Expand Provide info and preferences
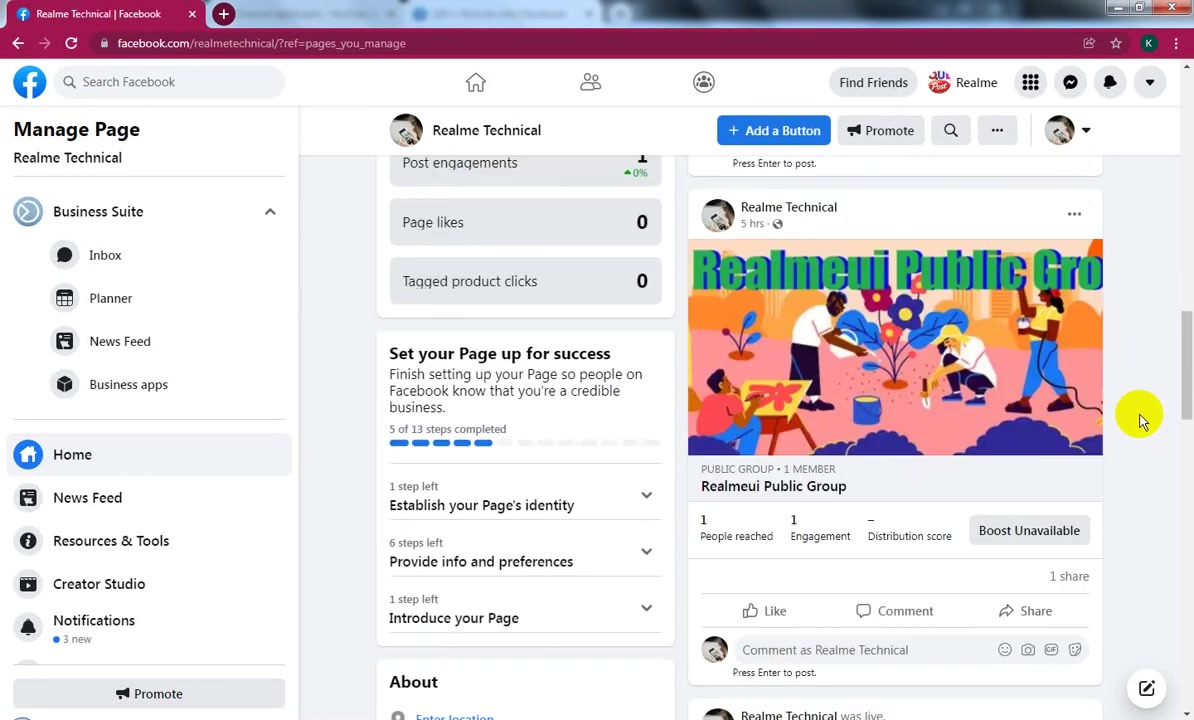The width and height of the screenshot is (1194, 720). click(646, 552)
